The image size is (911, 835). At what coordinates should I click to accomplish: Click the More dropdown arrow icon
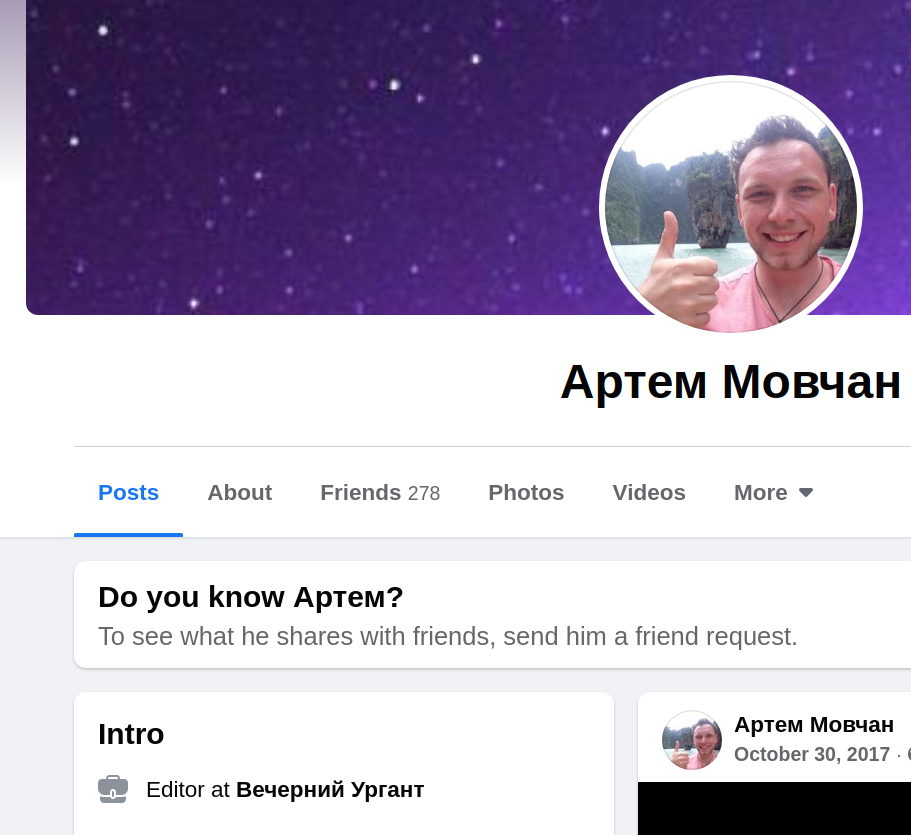point(806,493)
